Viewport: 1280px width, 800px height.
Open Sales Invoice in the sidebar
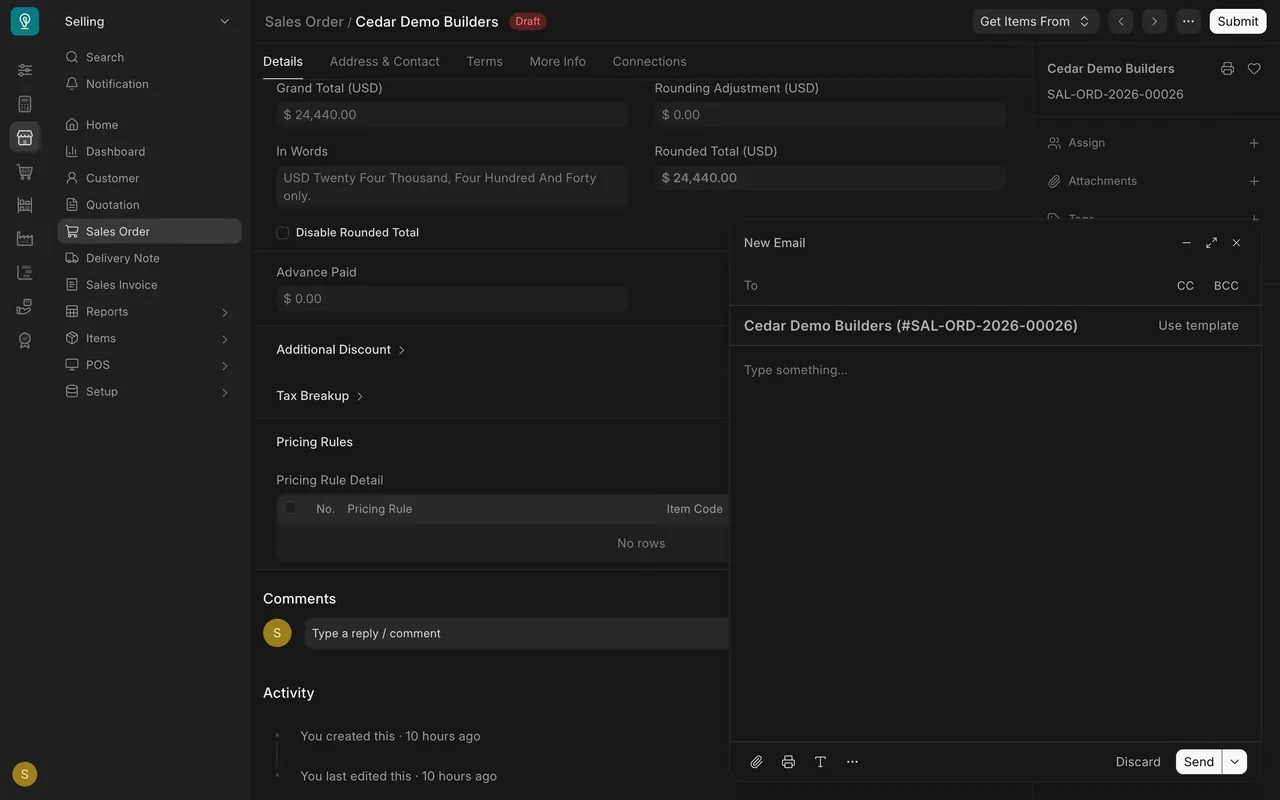149,285
